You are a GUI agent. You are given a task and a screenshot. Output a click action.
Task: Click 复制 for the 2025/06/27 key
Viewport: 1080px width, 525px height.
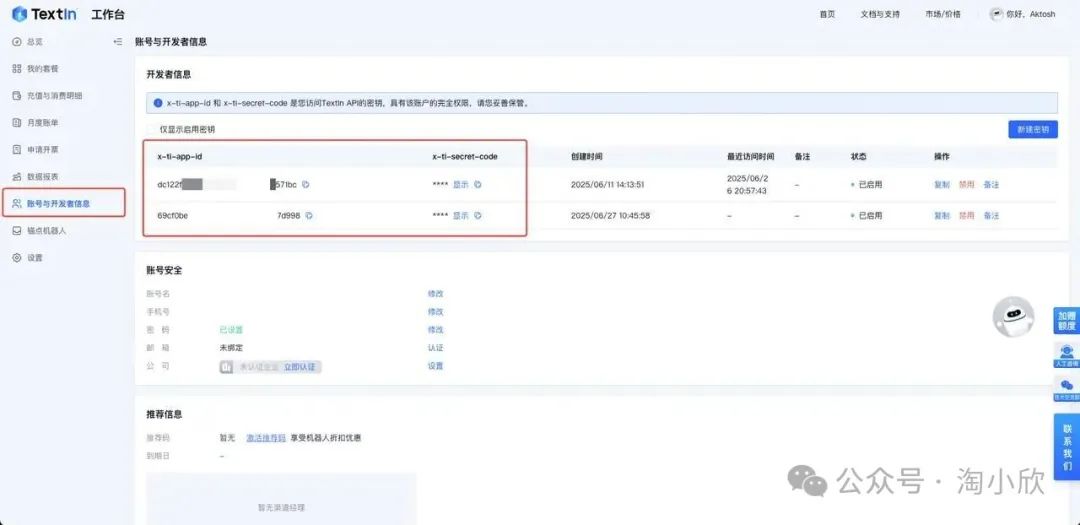tap(942, 216)
